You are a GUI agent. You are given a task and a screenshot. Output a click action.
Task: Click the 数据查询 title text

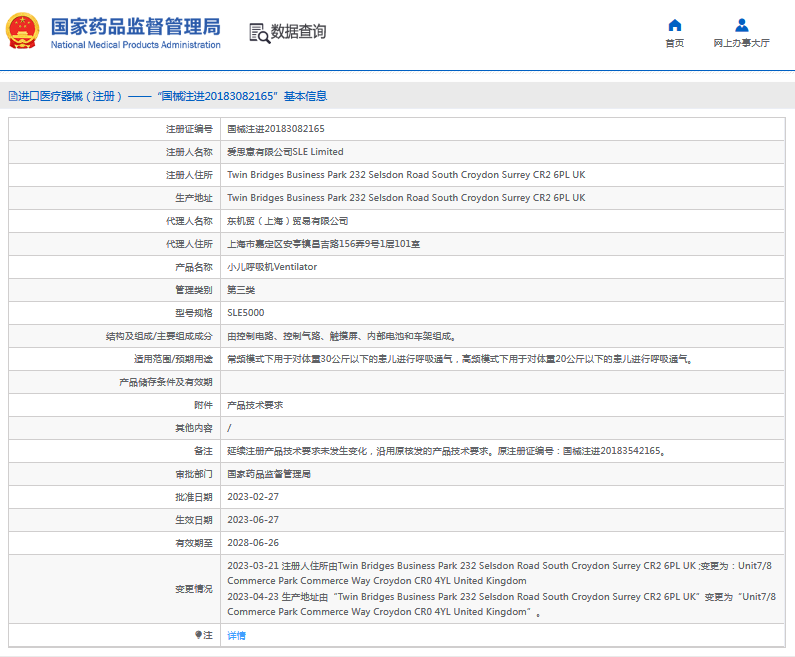click(x=298, y=32)
